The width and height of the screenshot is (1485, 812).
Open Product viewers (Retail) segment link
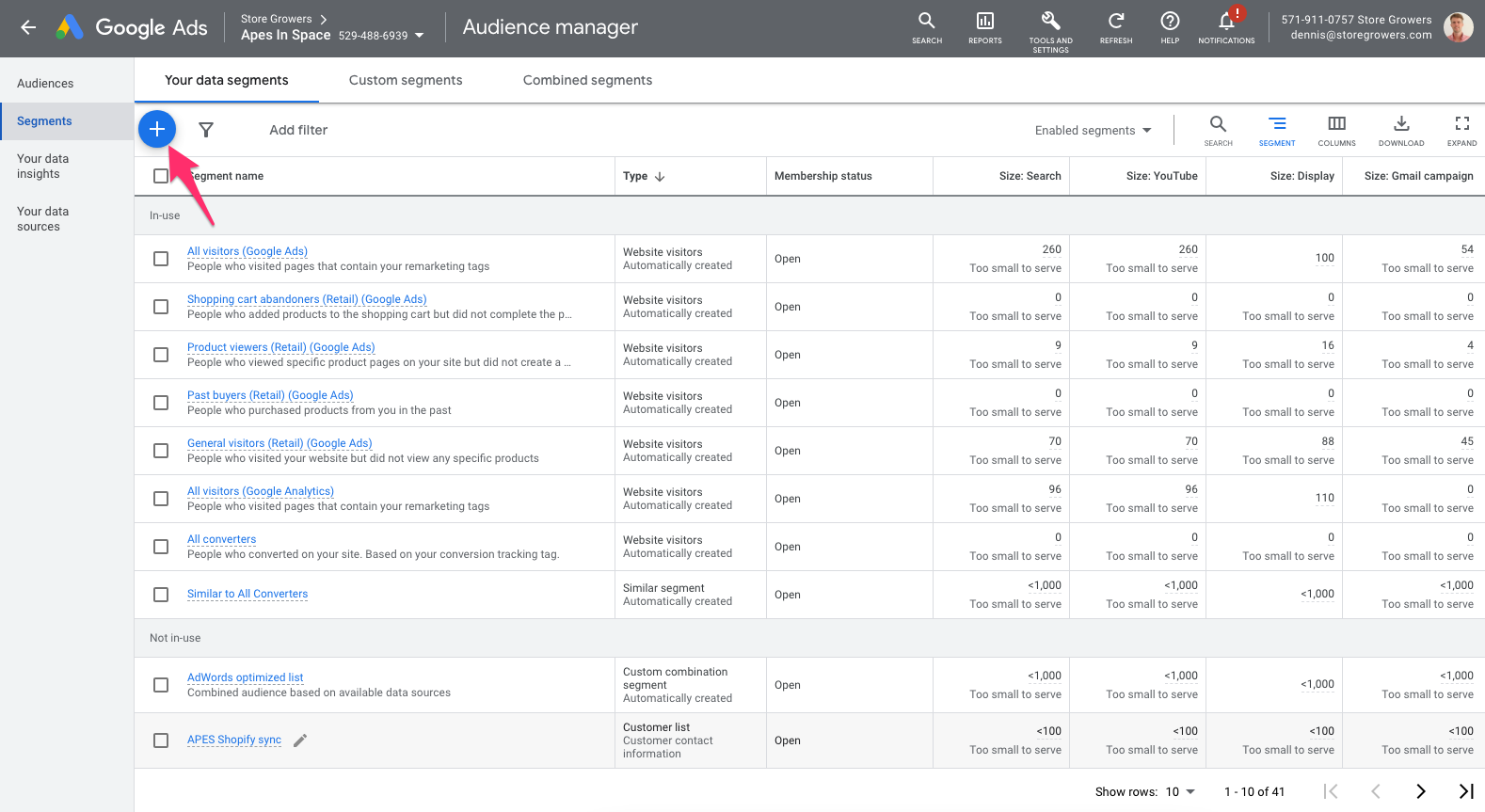pyautogui.click(x=280, y=347)
